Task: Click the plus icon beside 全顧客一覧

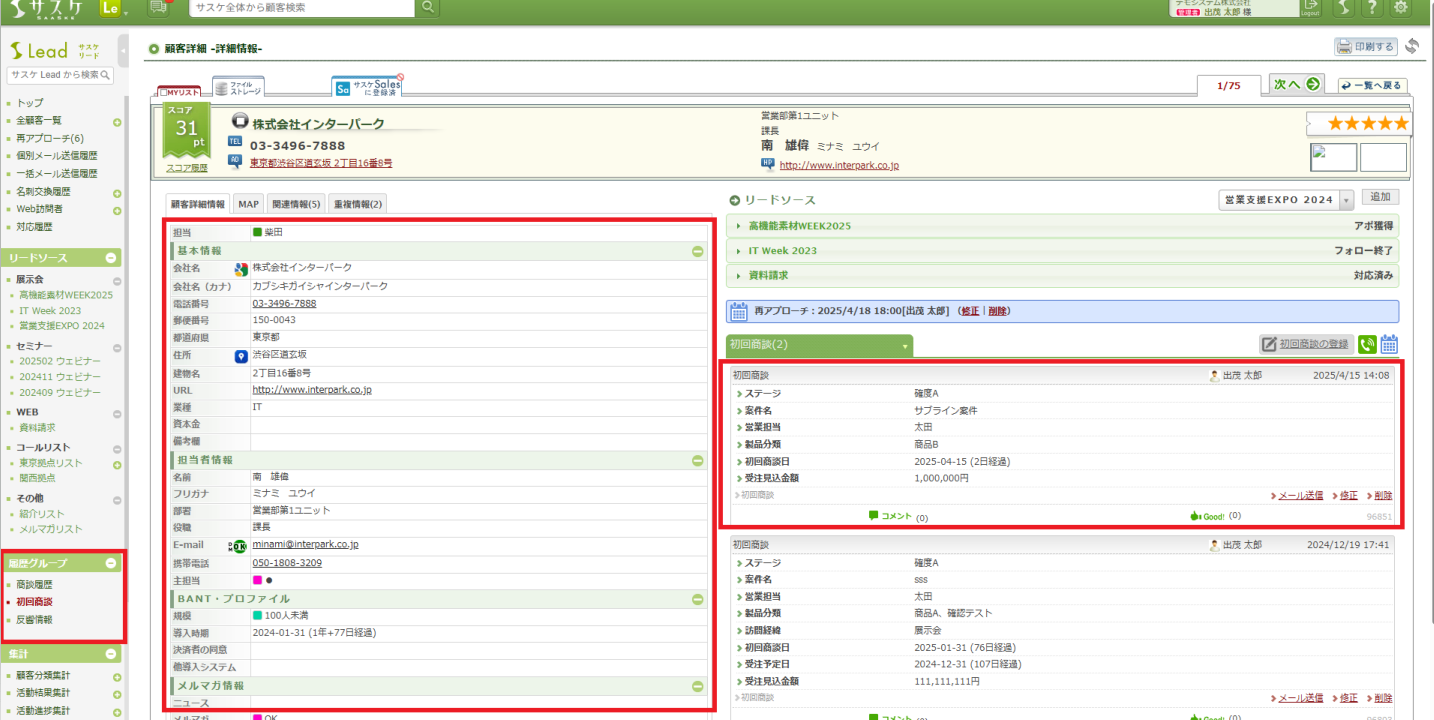Action: tap(117, 122)
